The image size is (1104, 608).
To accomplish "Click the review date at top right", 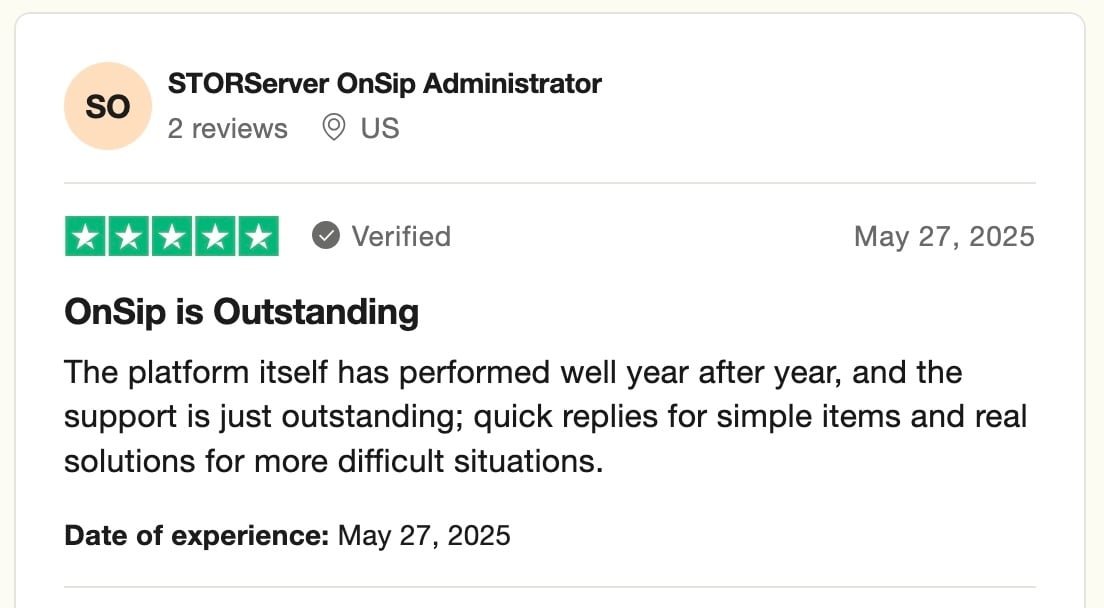I will (x=943, y=236).
